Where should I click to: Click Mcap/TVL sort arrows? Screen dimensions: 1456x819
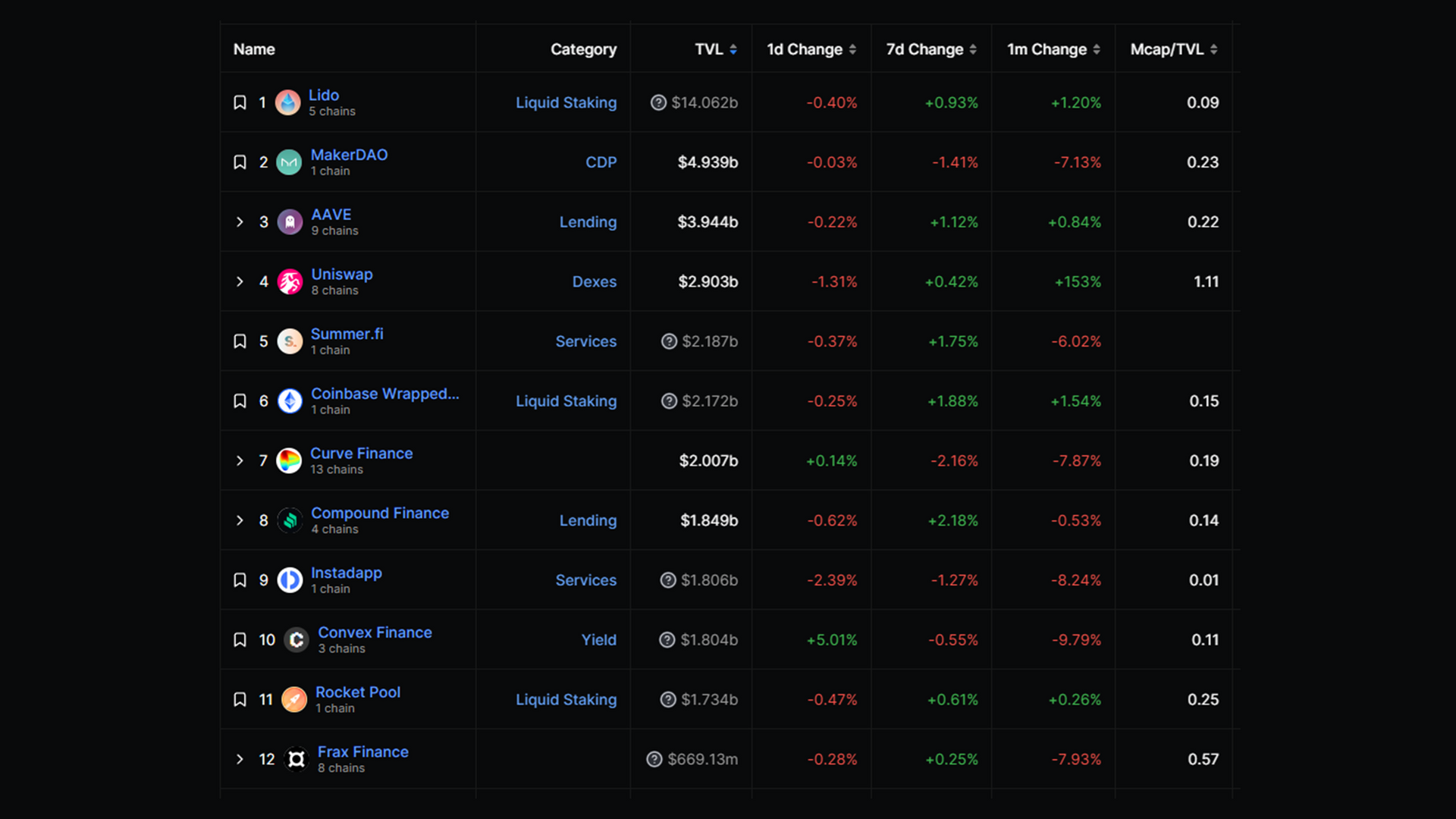pyautogui.click(x=1214, y=49)
